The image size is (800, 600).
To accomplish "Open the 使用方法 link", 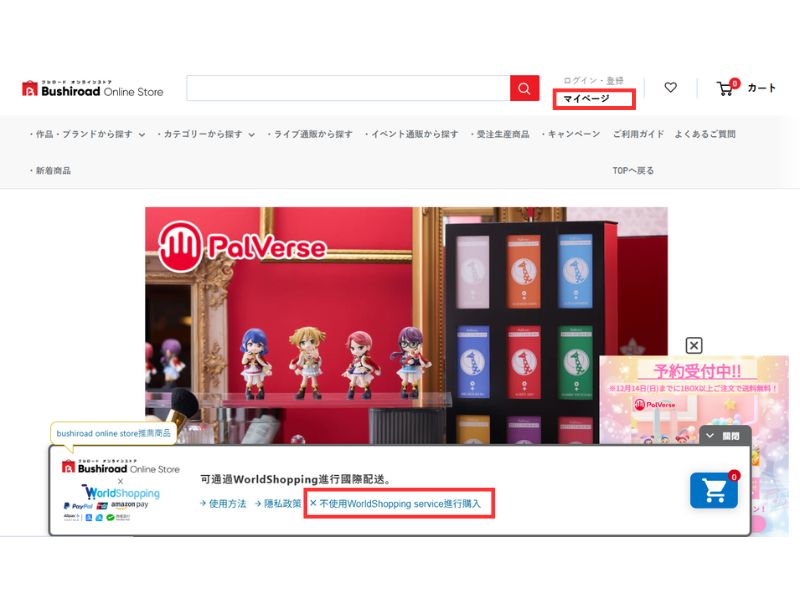I will pos(223,504).
